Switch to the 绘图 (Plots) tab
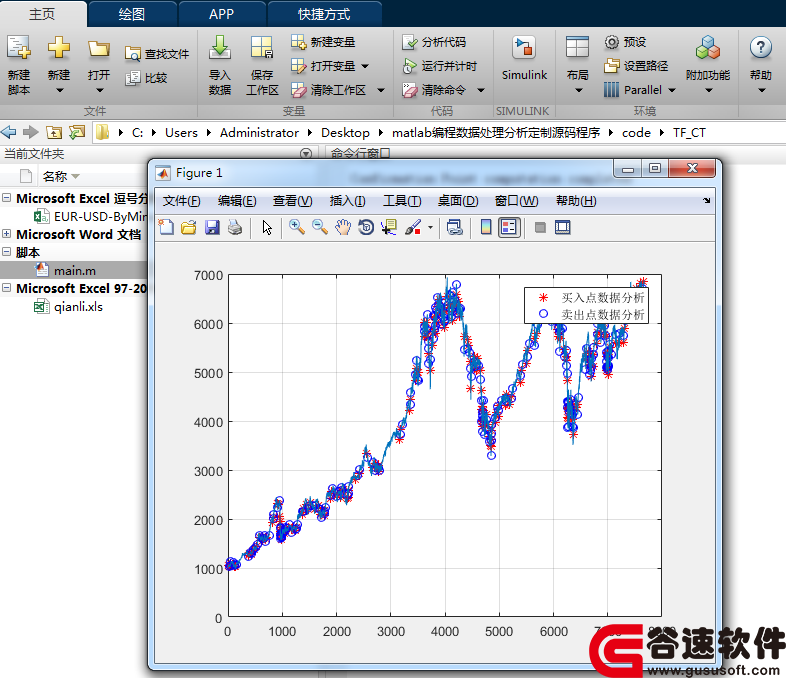Viewport: 786px width, 678px height. tap(132, 14)
